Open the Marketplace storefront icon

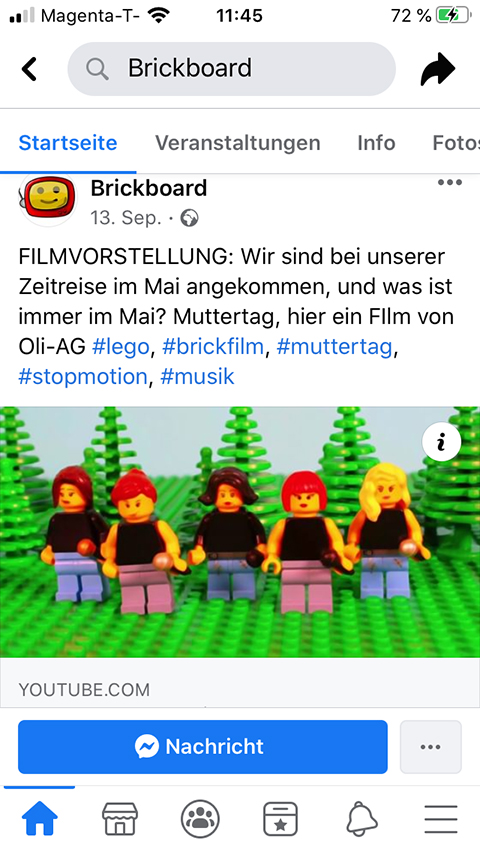120,819
